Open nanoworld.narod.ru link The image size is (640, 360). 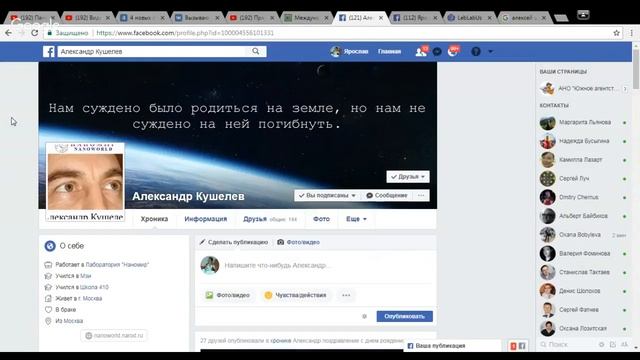coord(114,336)
